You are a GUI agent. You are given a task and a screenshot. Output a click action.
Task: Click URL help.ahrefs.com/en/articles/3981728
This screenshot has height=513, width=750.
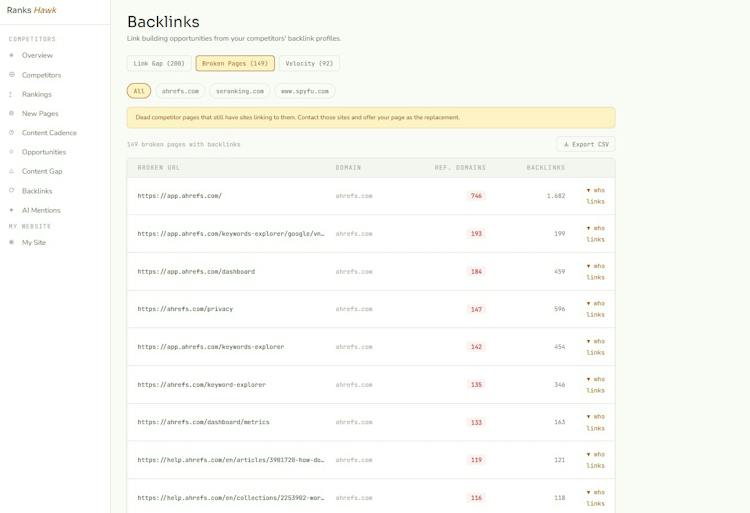coord(231,459)
